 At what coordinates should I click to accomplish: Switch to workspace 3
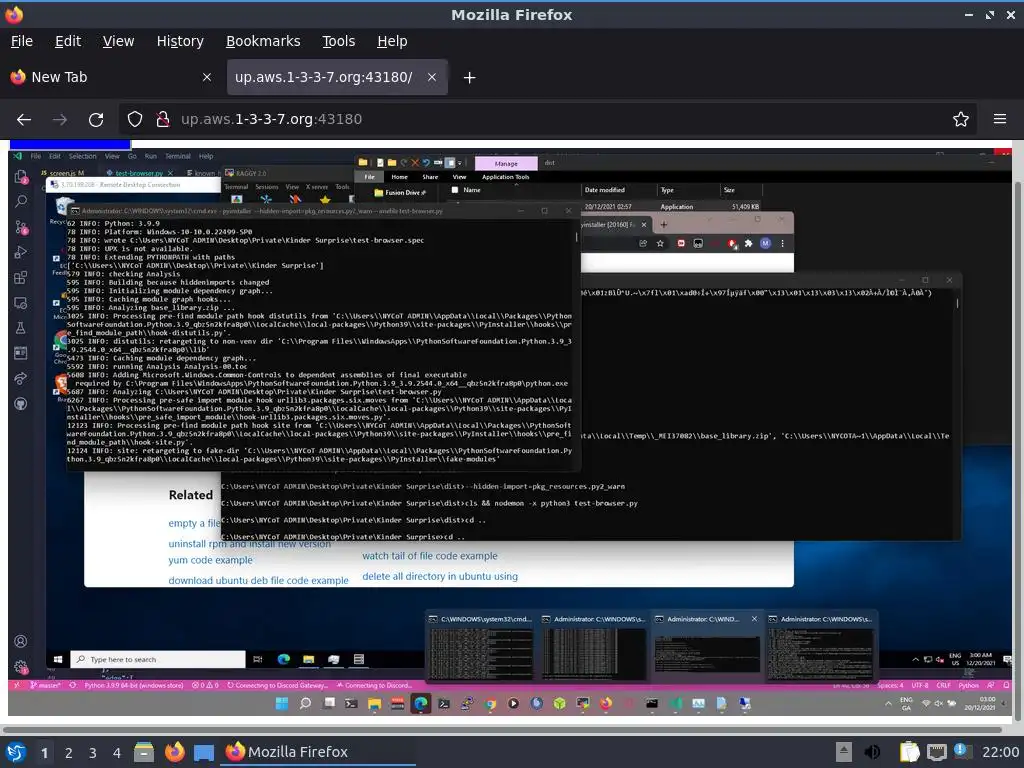93,753
